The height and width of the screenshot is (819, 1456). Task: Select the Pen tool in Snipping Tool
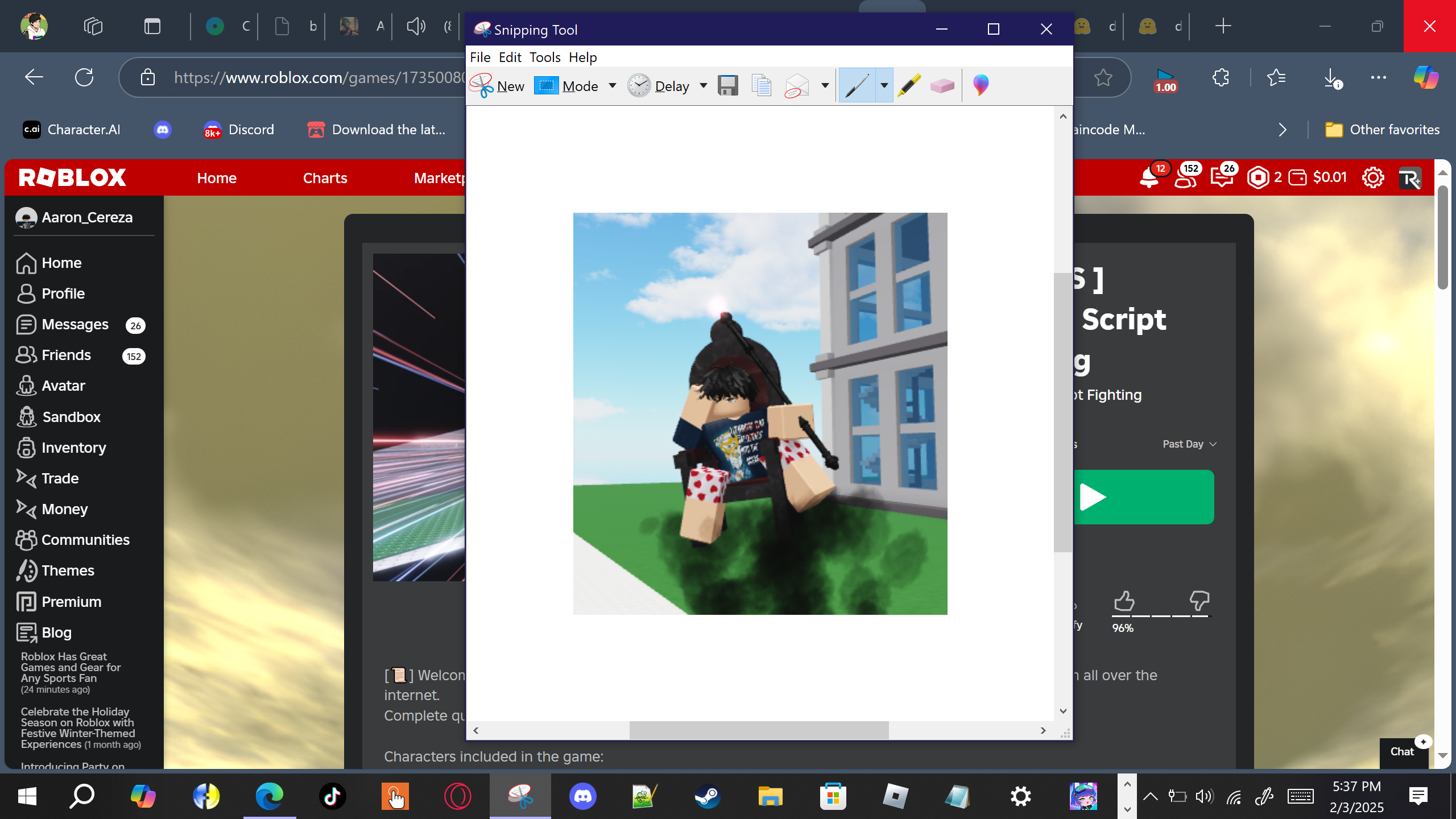pyautogui.click(x=857, y=86)
